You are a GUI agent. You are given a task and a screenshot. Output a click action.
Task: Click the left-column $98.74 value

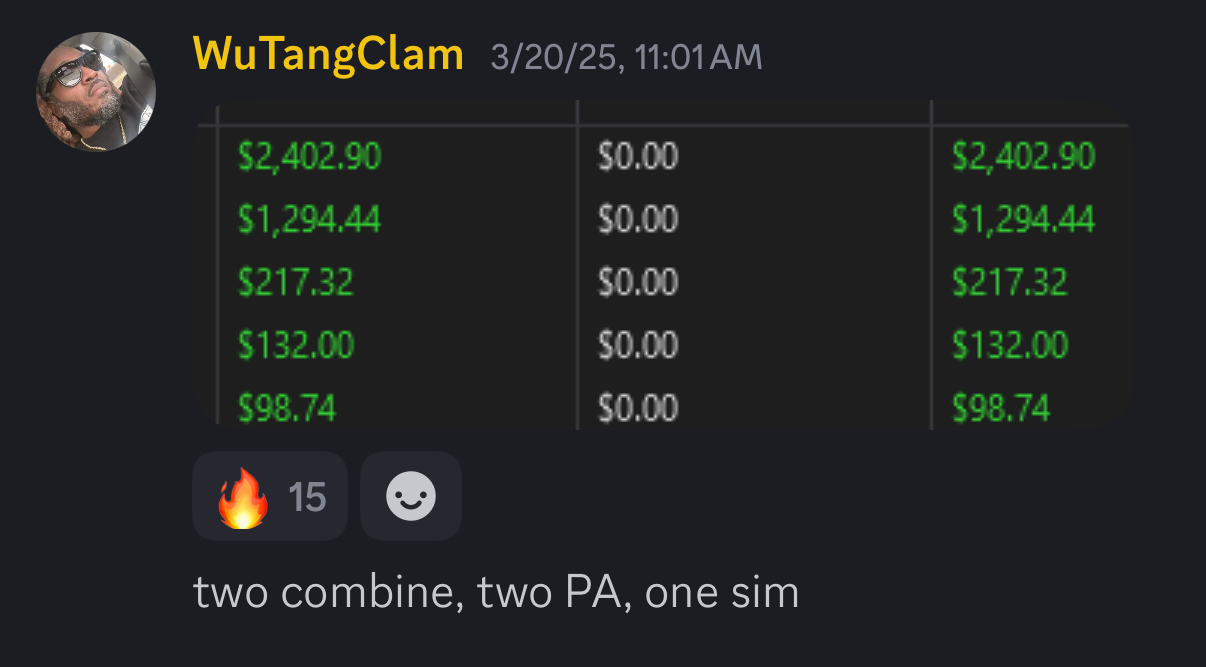pyautogui.click(x=287, y=407)
